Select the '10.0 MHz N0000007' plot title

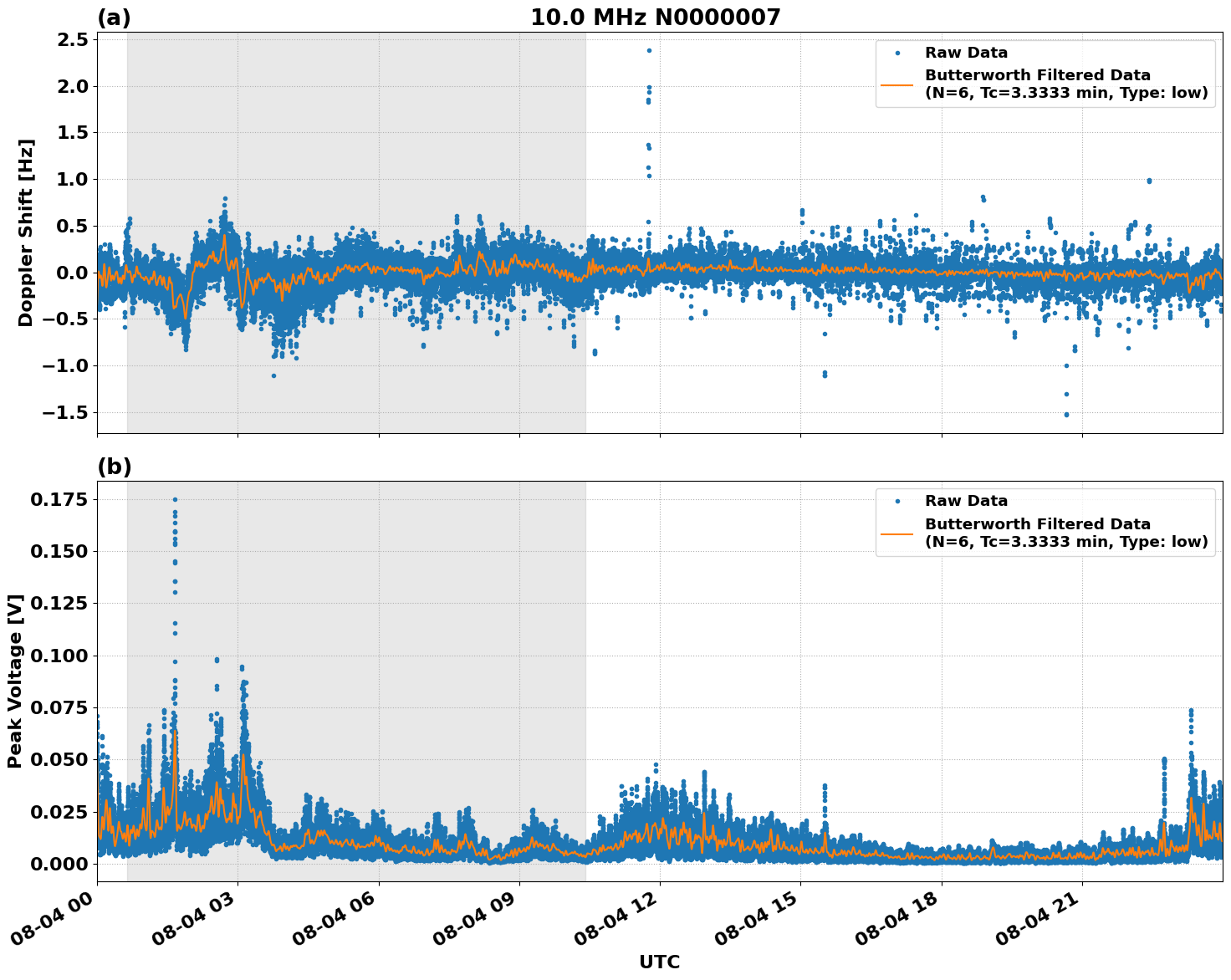pos(655,18)
